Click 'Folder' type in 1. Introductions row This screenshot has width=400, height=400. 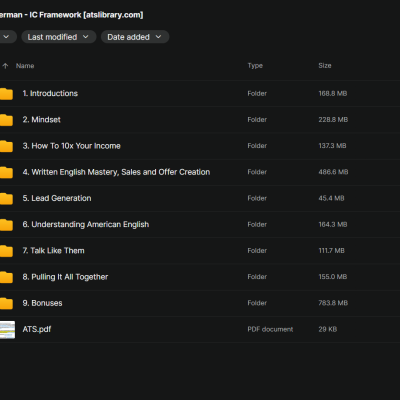[x=257, y=93]
